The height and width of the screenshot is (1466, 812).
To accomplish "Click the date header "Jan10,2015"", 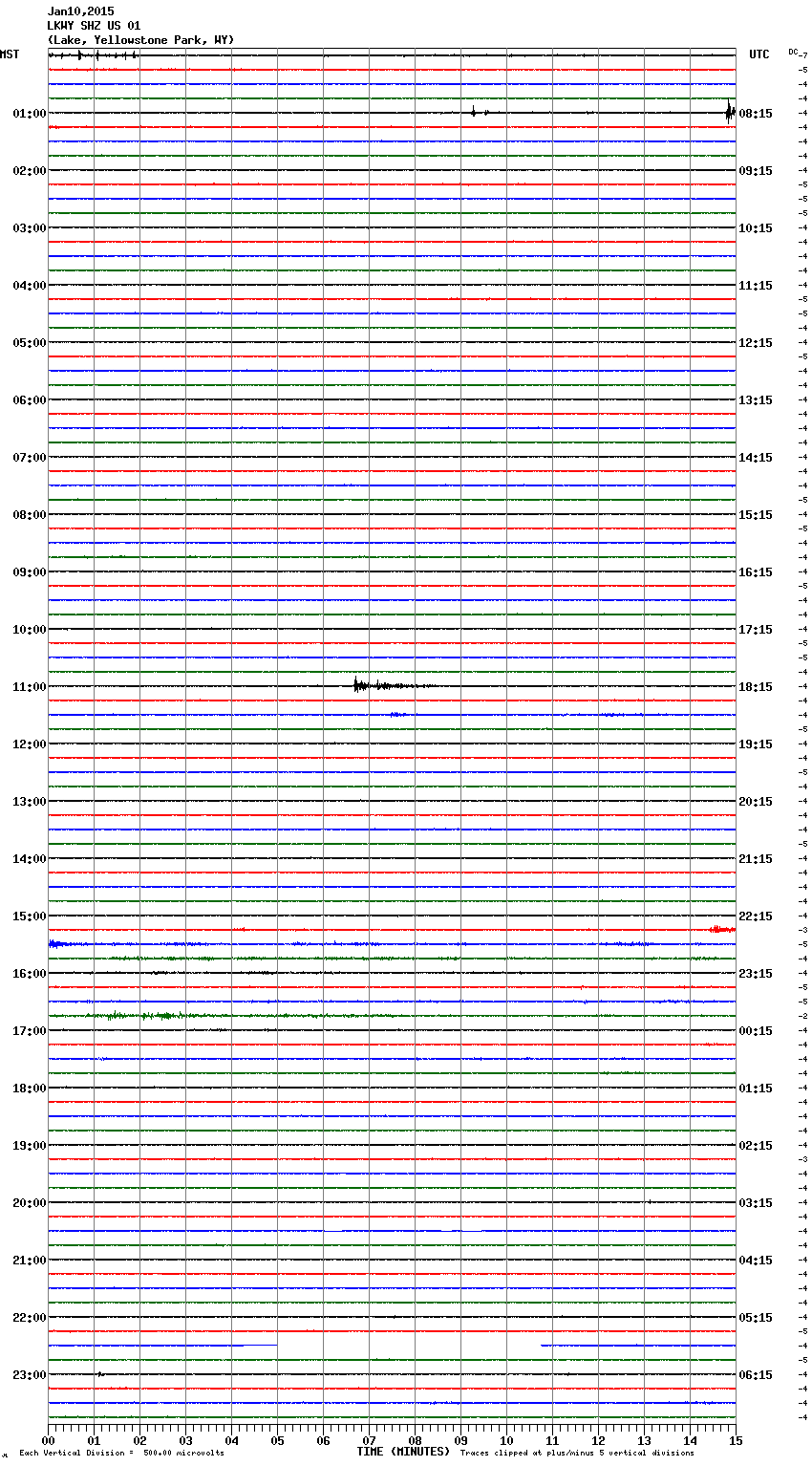I will 80,11.
